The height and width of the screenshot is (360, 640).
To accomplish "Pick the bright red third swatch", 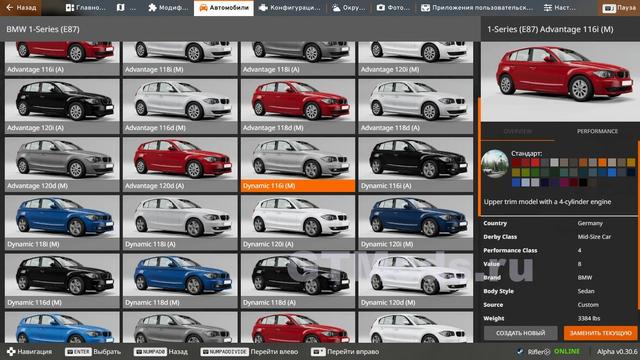I will click(x=535, y=162).
